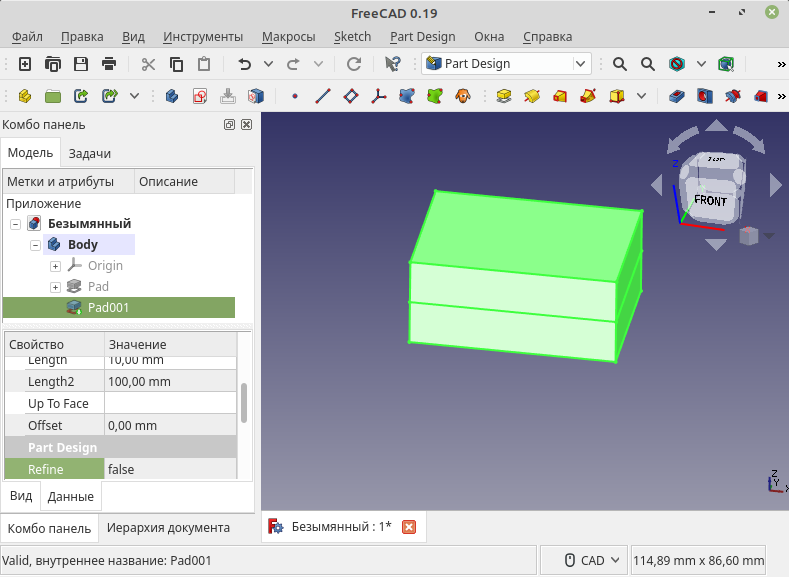
Task: Activate the What's This help pointer
Action: coord(393,64)
